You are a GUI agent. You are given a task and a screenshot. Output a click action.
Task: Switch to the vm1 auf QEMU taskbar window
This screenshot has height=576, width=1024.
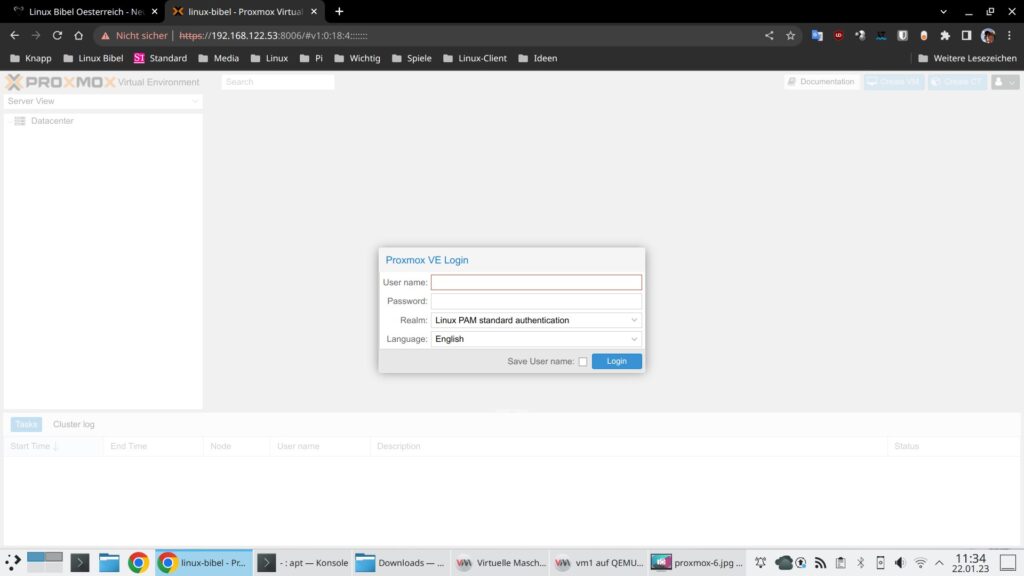click(599, 562)
